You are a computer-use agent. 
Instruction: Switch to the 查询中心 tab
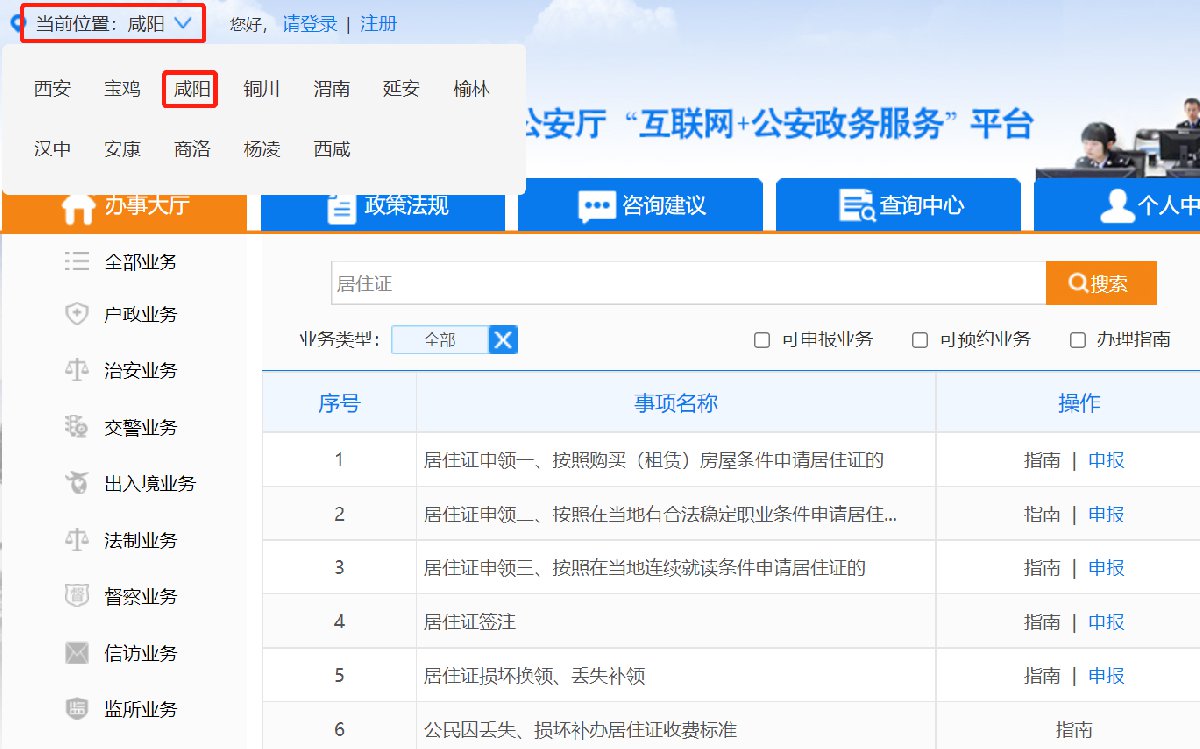[x=898, y=206]
